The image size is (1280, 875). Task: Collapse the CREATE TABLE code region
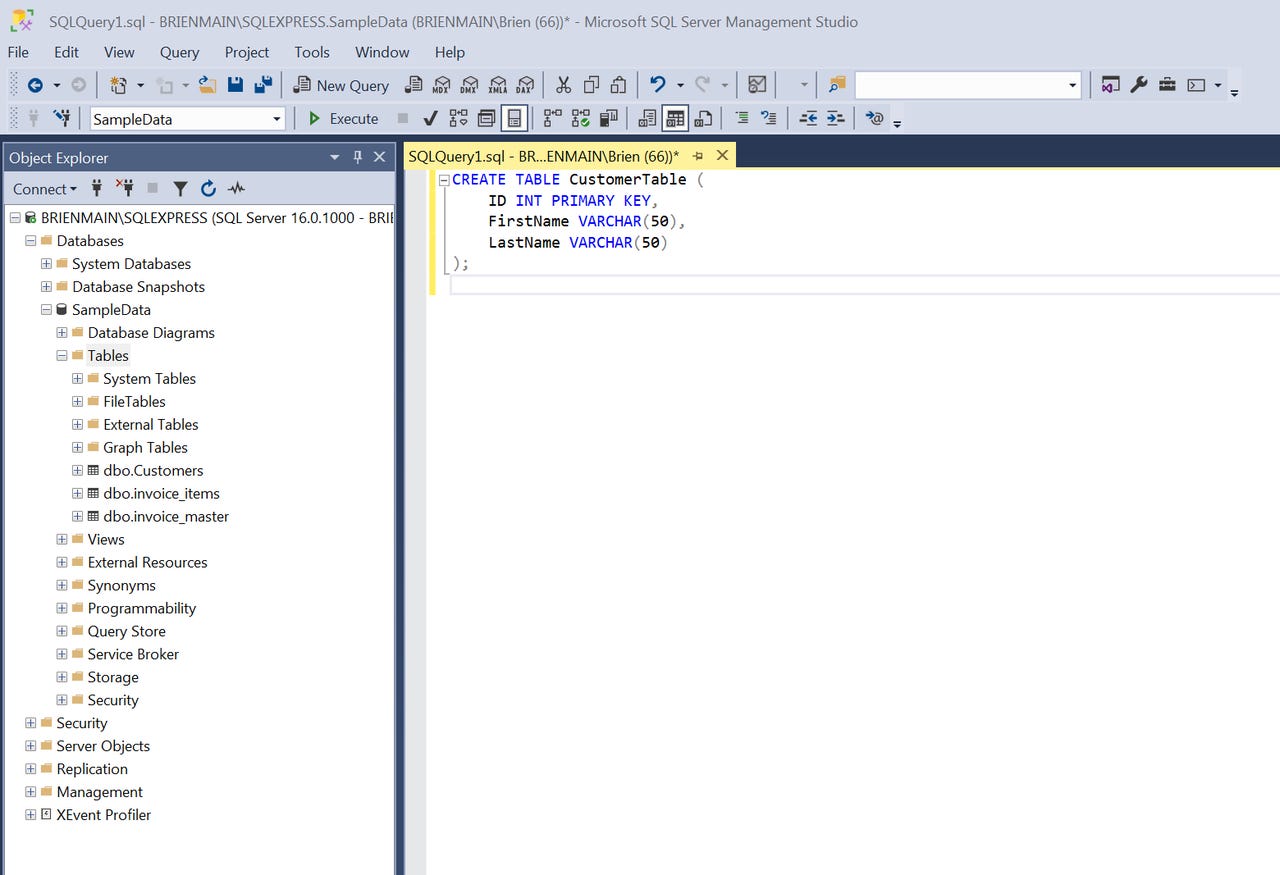(443, 179)
